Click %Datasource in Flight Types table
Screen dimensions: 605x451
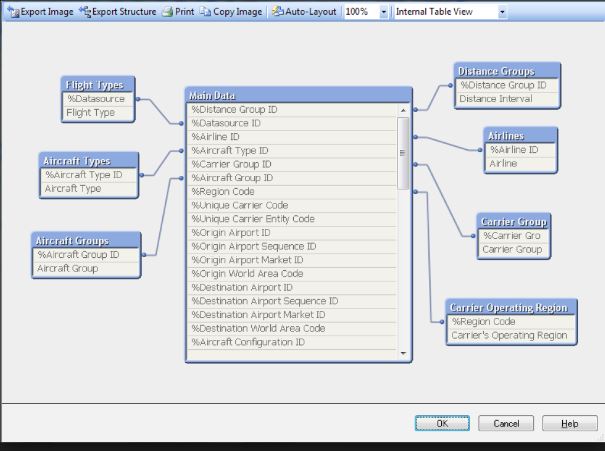click(98, 99)
